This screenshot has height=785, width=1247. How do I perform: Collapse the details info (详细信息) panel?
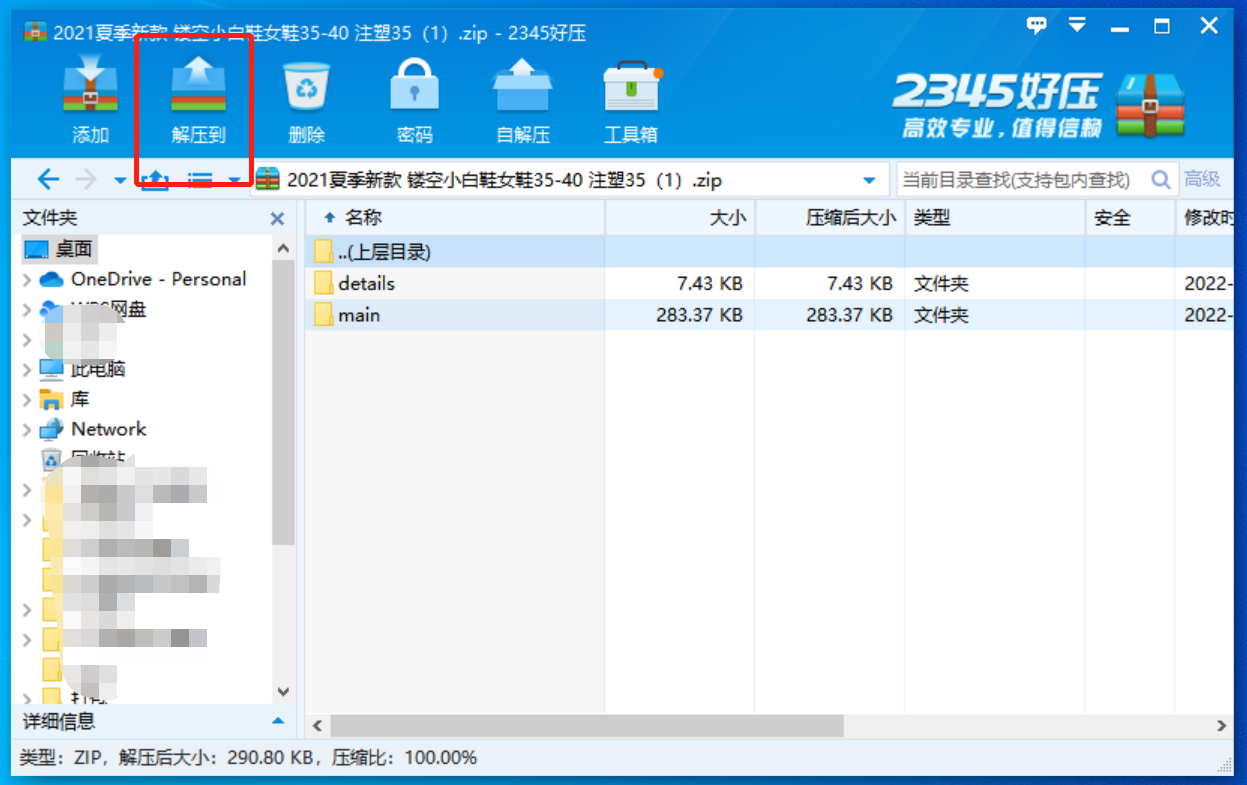(277, 721)
